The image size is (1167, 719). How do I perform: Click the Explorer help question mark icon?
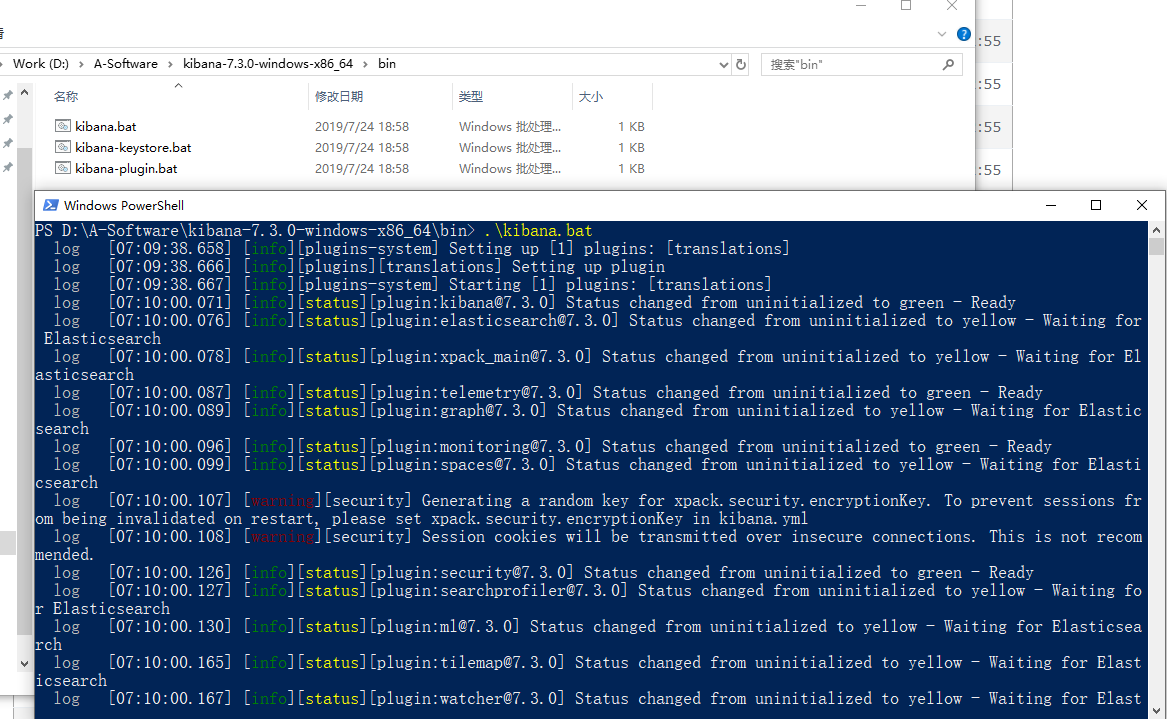[x=964, y=34]
